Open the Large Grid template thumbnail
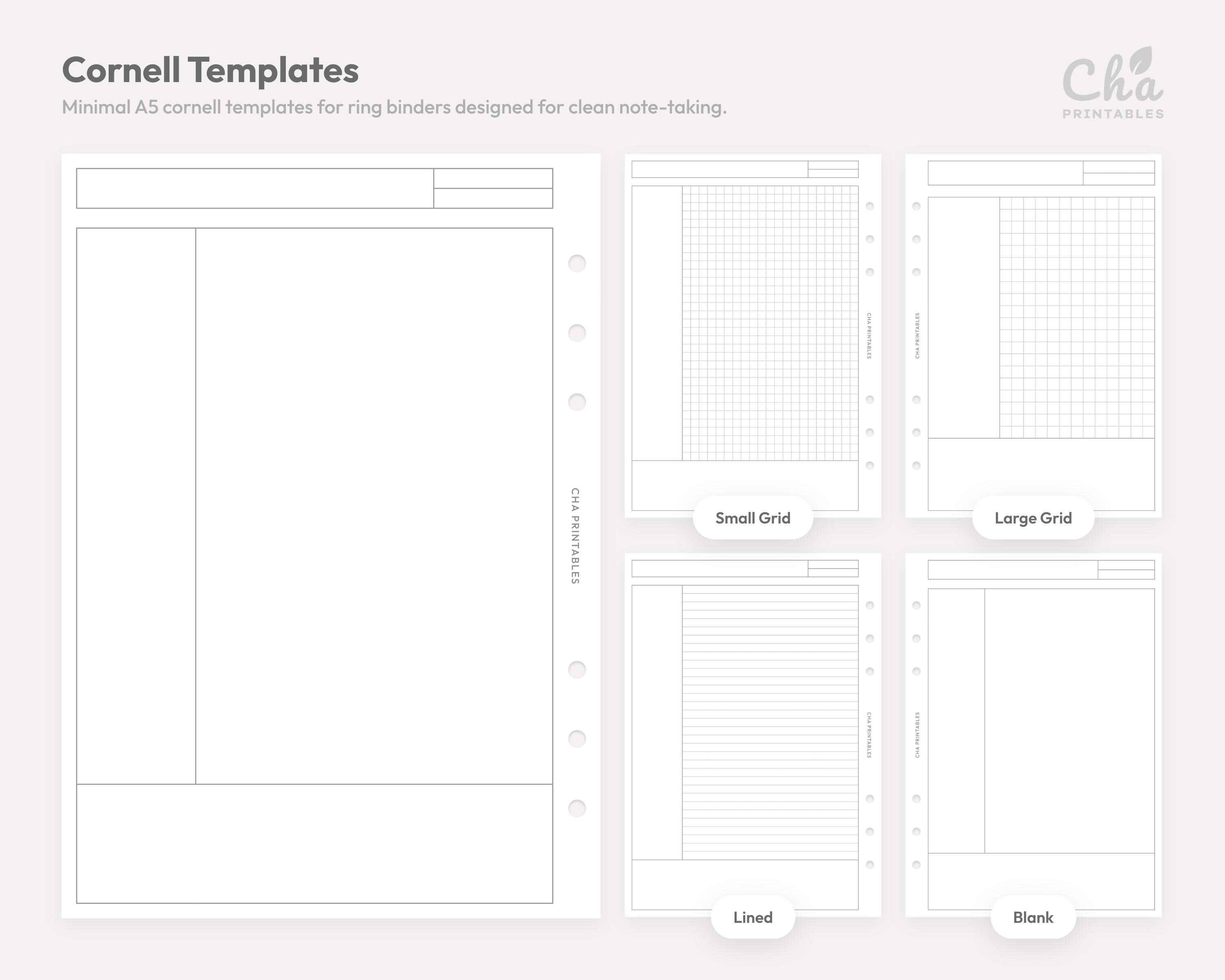Screen dimensions: 1225x980 coord(1033,336)
